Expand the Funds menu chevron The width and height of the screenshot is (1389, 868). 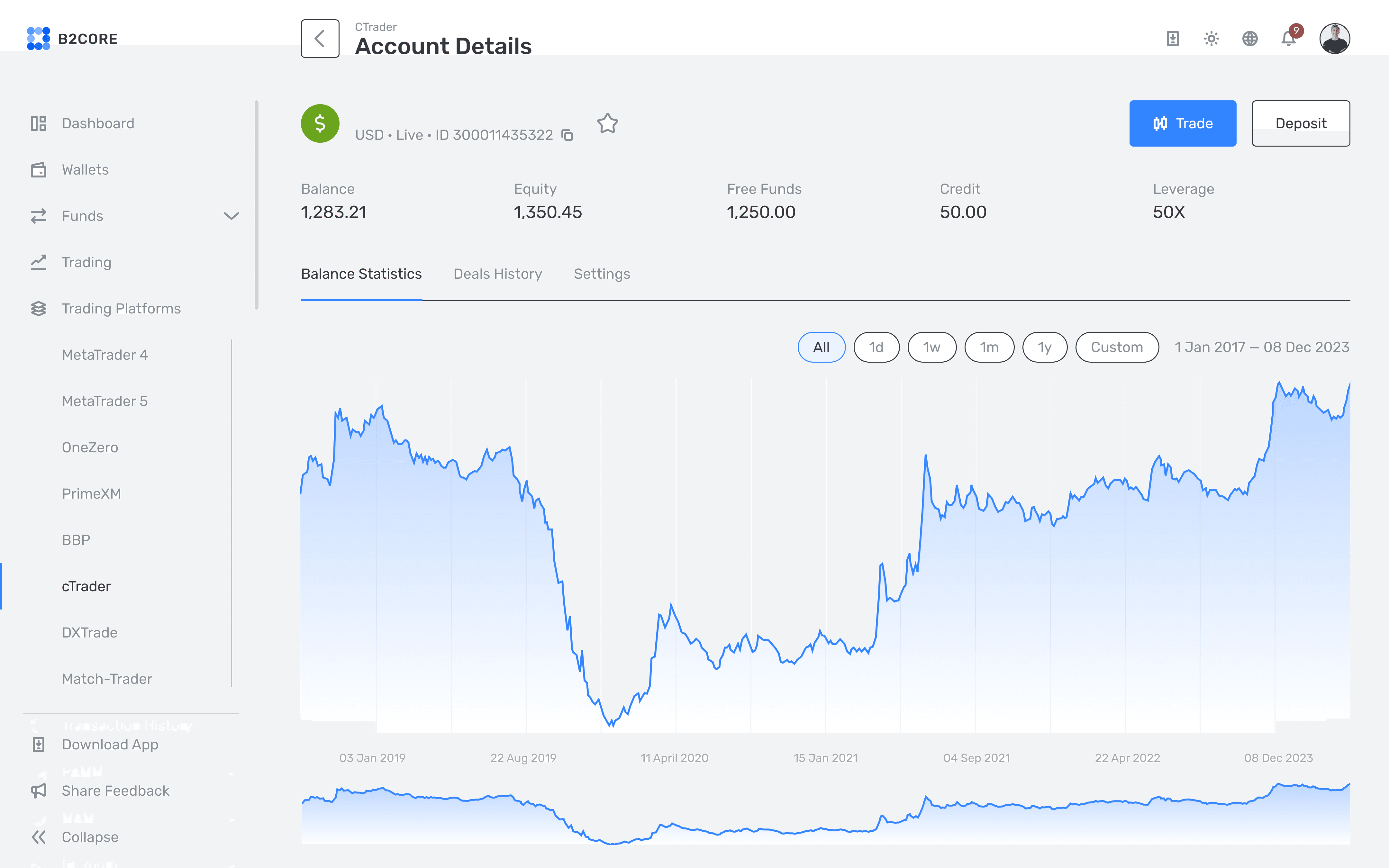coord(231,216)
